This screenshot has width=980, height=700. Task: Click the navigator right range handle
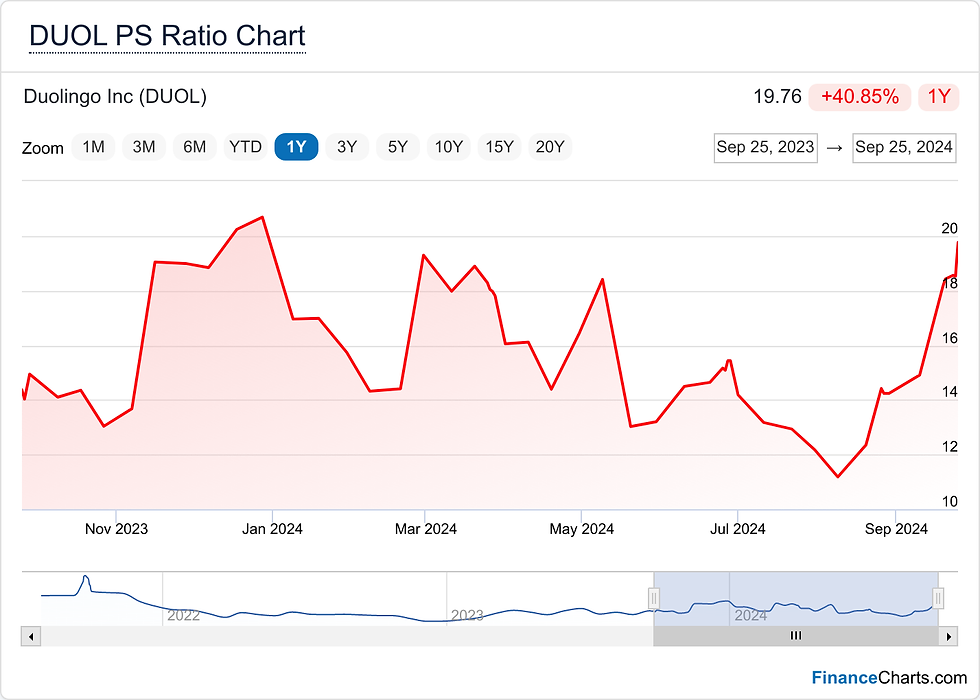coord(938,598)
